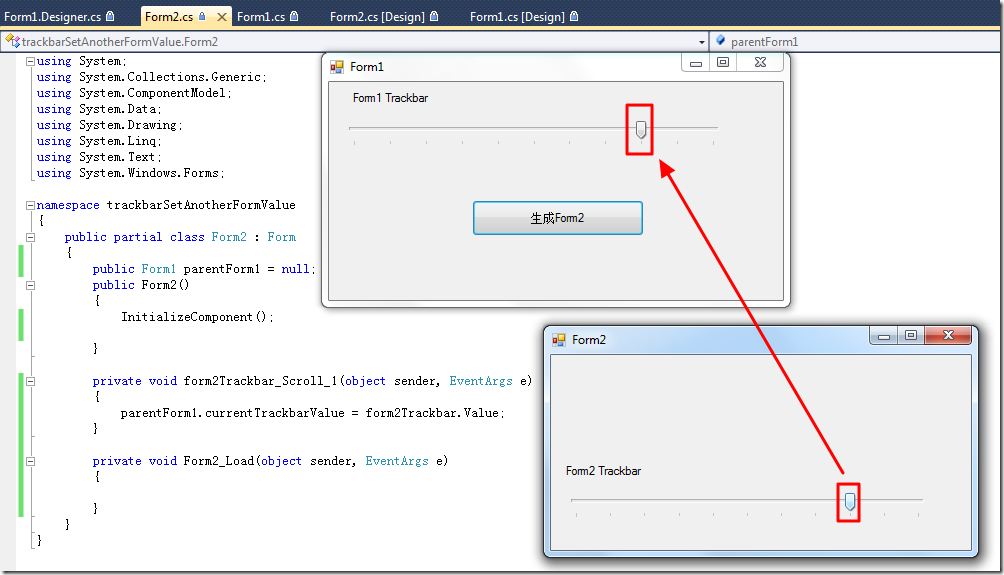Click the Form1 window title icon
The width and height of the screenshot is (1004, 575).
pyautogui.click(x=337, y=67)
